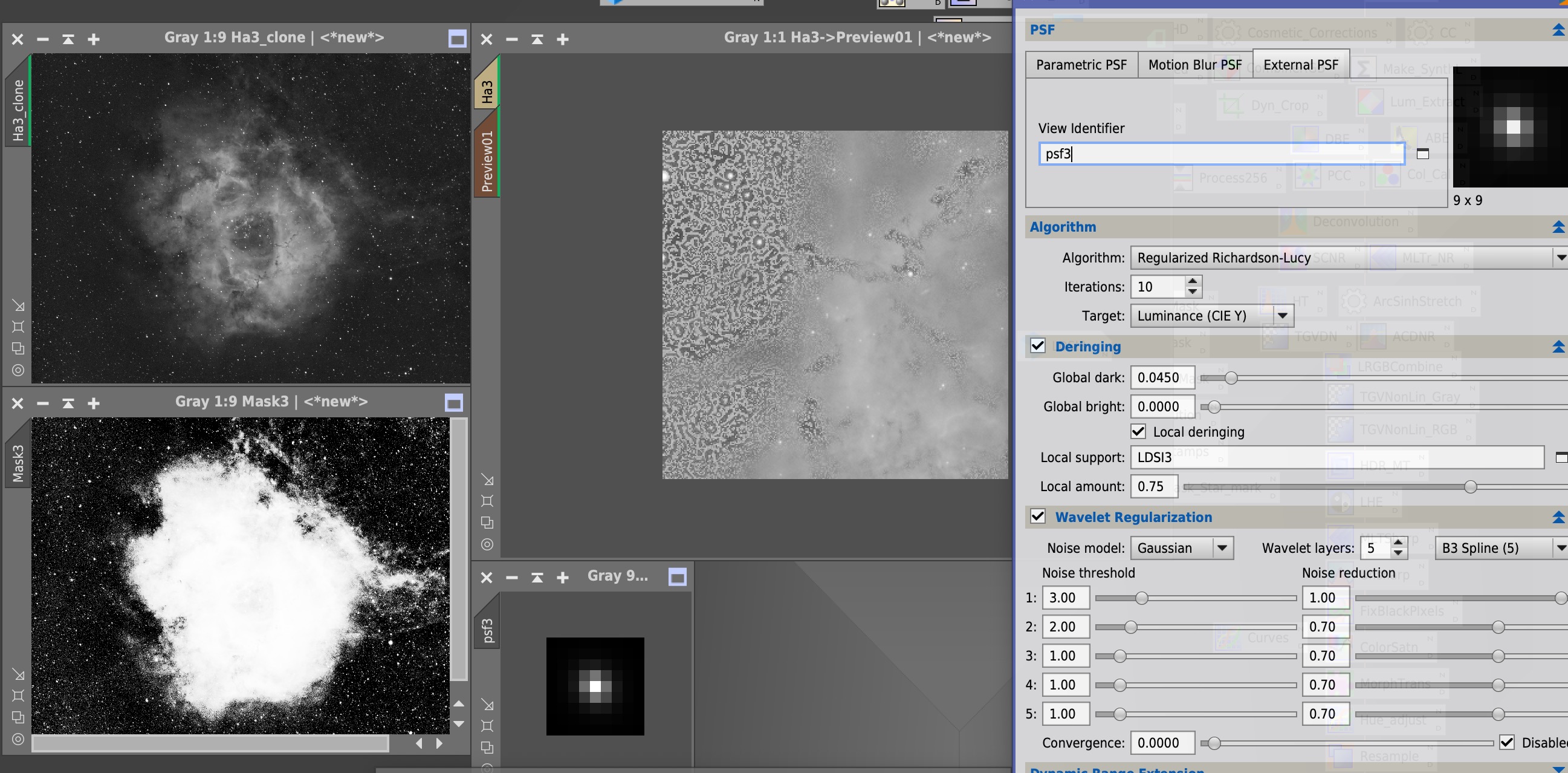Image resolution: width=1568 pixels, height=773 pixels.
Task: Open the B3 Spline (5) dropdown
Action: 1501,547
